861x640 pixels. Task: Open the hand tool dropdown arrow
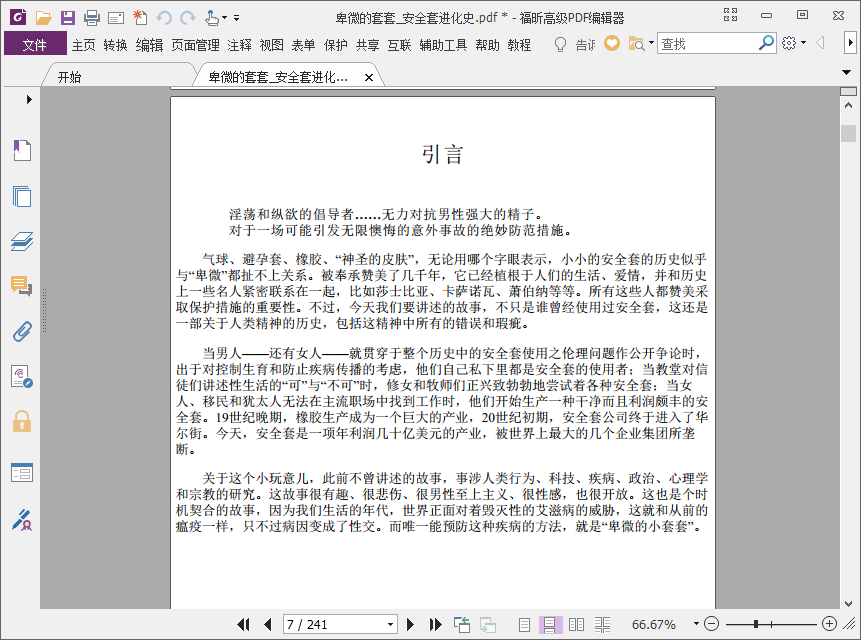click(x=224, y=18)
